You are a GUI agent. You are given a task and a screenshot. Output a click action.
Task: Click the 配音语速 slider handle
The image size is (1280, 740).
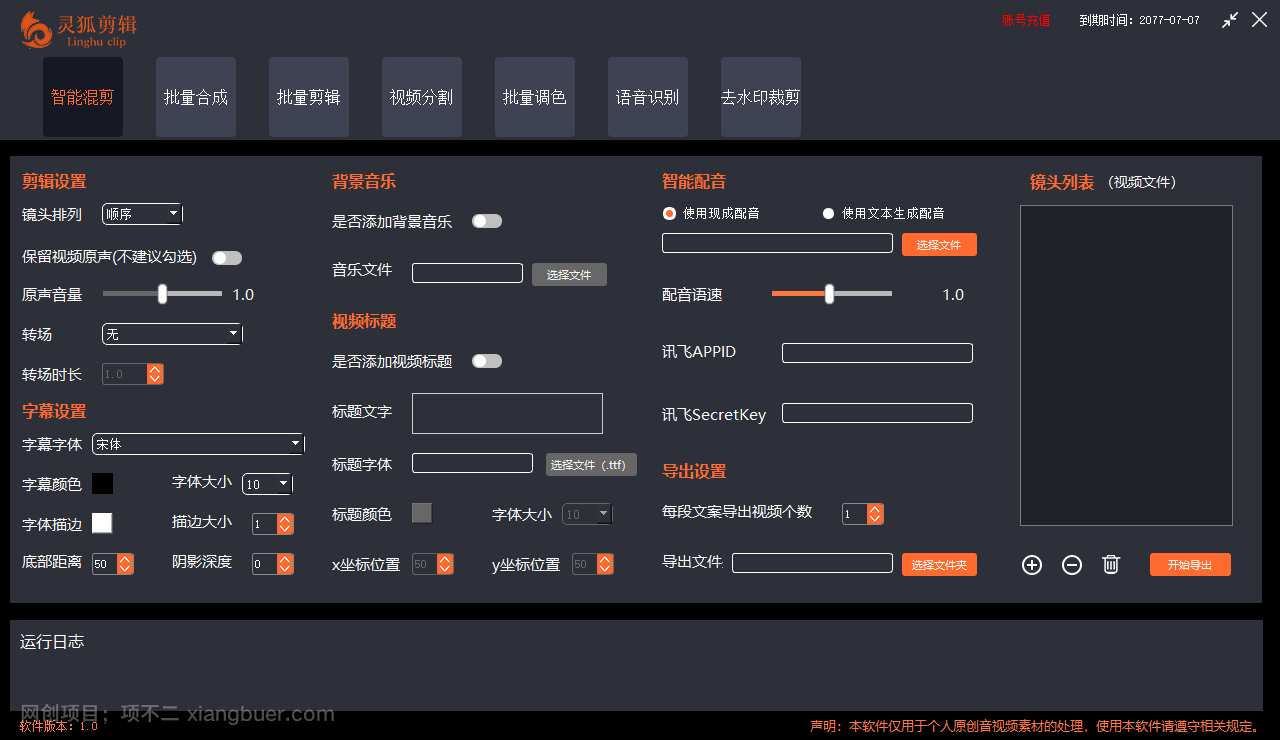pyautogui.click(x=829, y=294)
